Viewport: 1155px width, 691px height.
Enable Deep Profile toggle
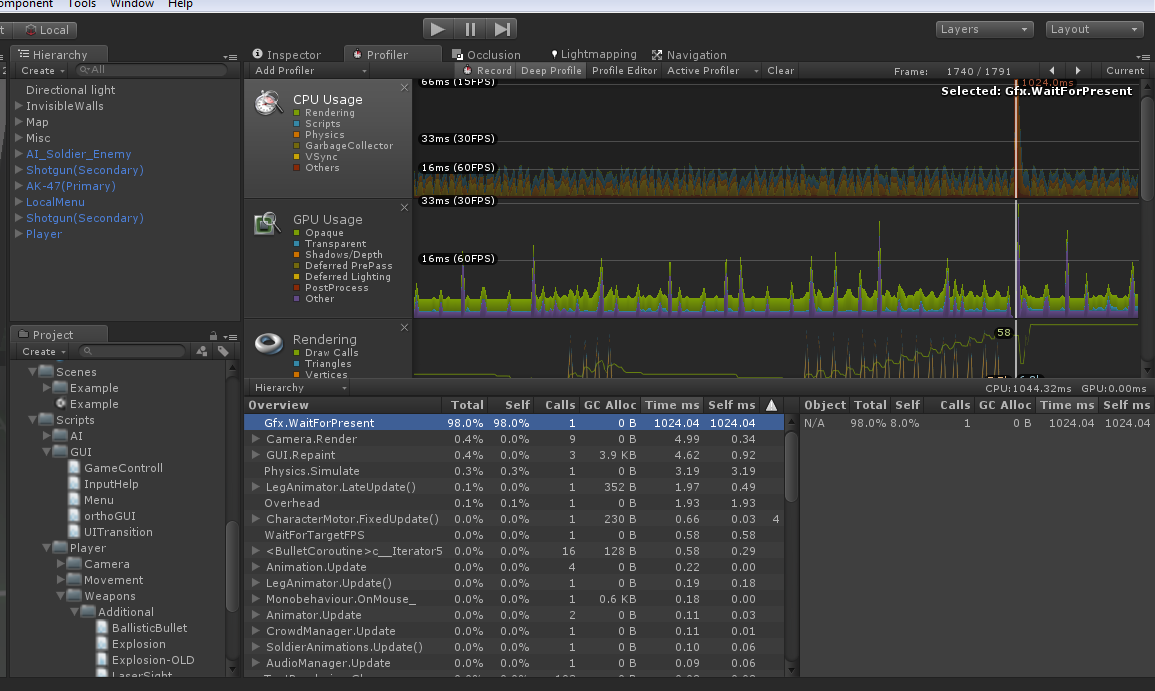pyautogui.click(x=551, y=71)
